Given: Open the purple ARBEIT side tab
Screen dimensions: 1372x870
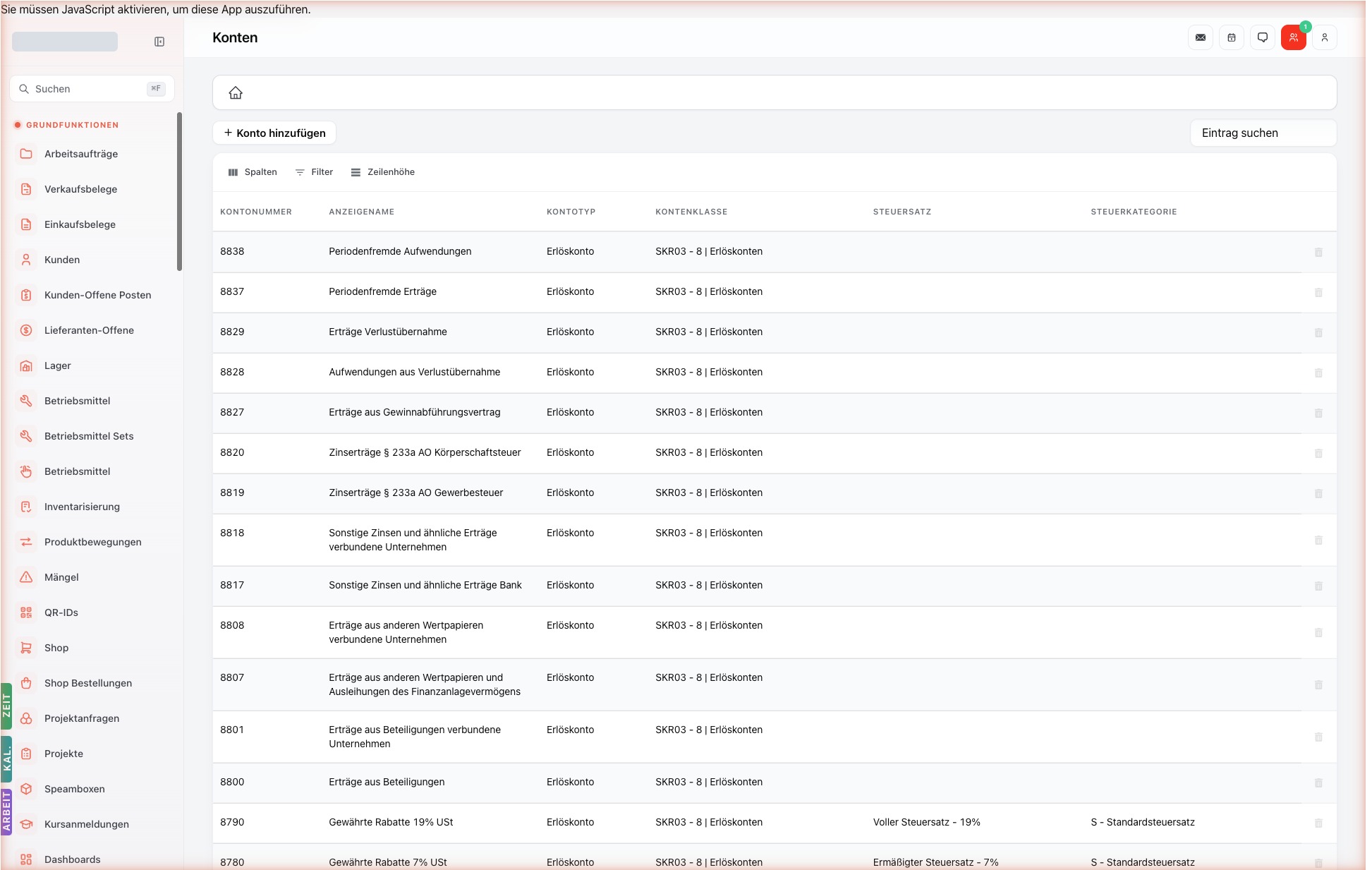Looking at the screenshot, I should pos(6,811).
